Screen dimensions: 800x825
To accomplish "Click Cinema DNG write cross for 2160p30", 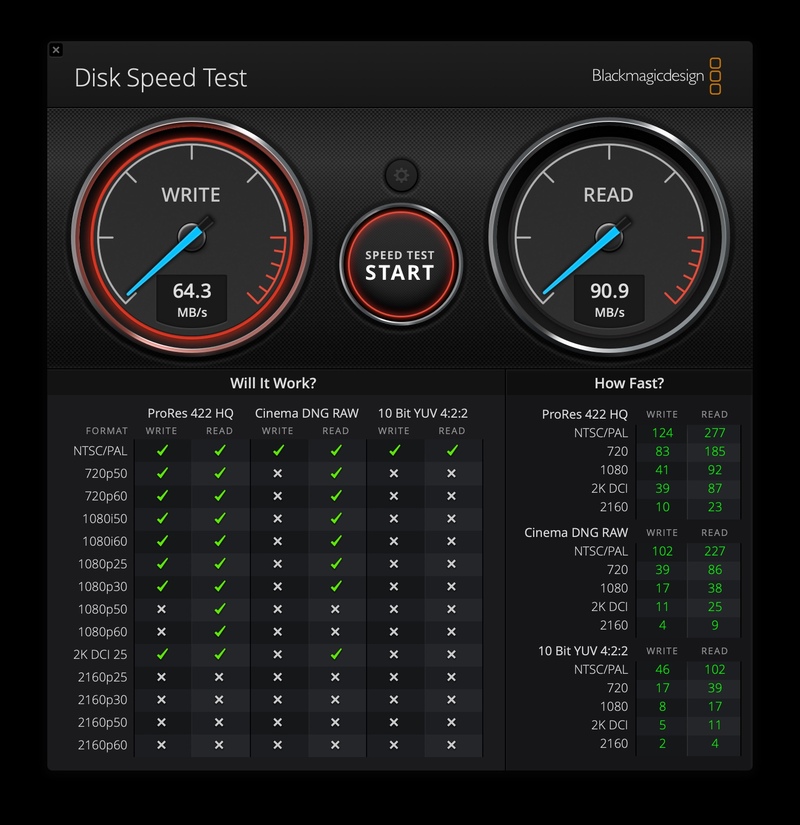I will 277,699.
